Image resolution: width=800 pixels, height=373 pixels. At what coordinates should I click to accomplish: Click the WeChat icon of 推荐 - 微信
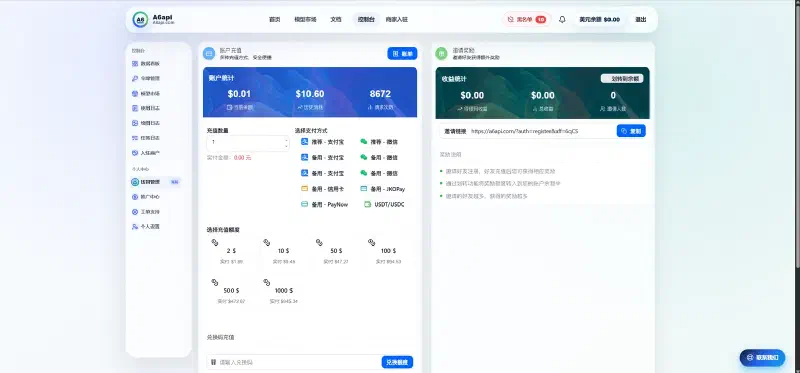click(x=364, y=141)
